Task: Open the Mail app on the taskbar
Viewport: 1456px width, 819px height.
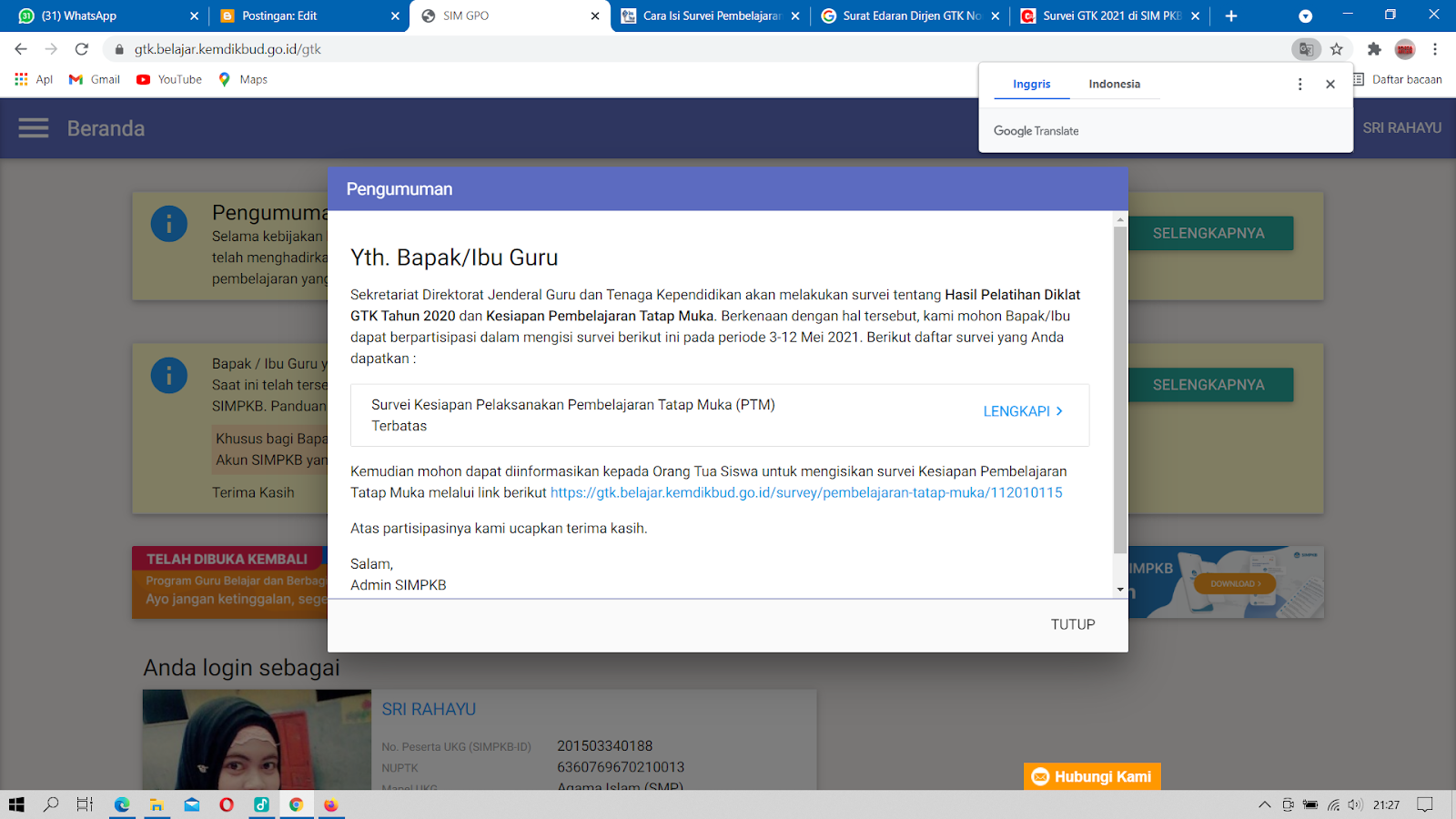Action: pos(192,804)
